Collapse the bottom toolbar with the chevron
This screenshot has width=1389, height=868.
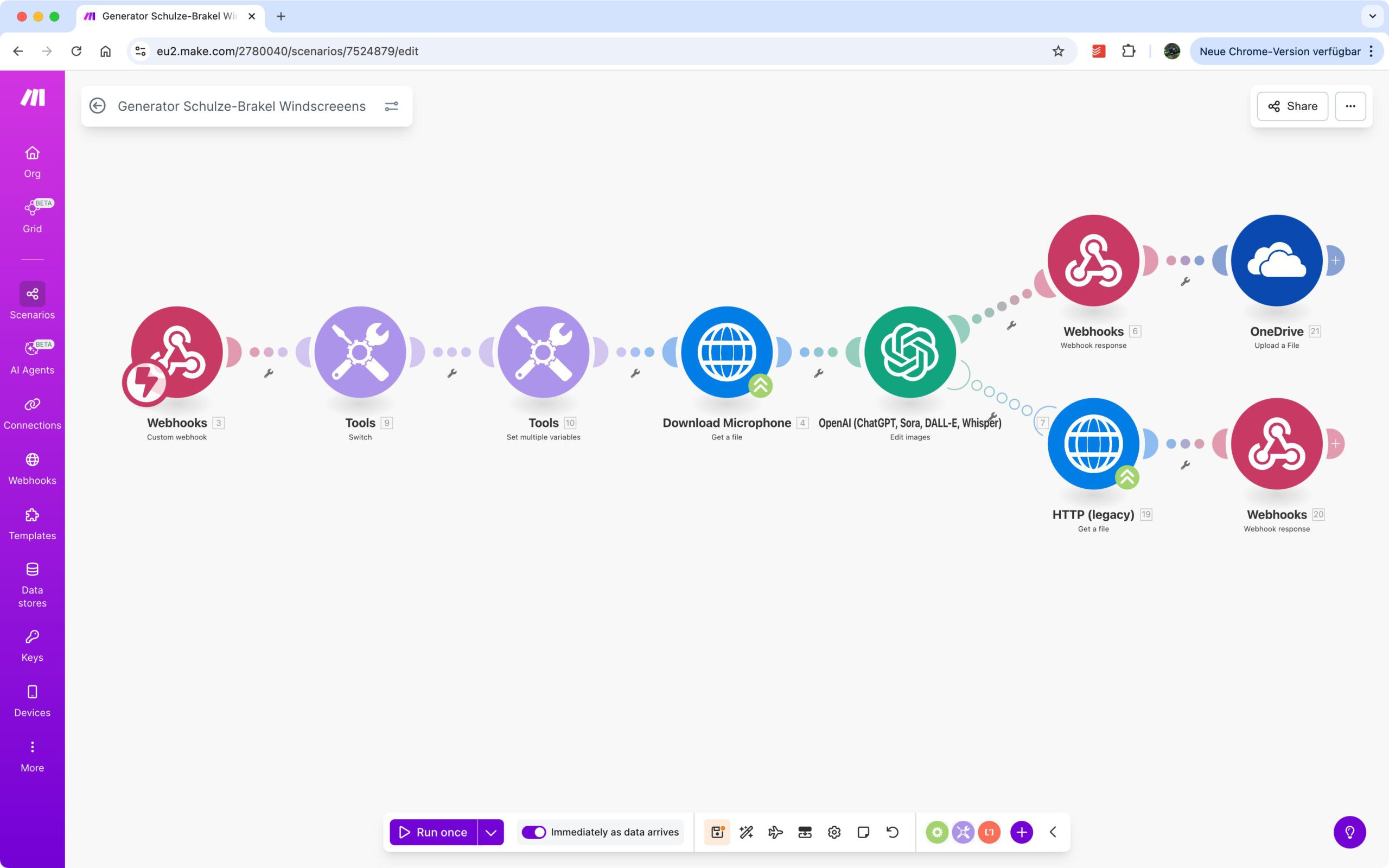coord(1053,832)
